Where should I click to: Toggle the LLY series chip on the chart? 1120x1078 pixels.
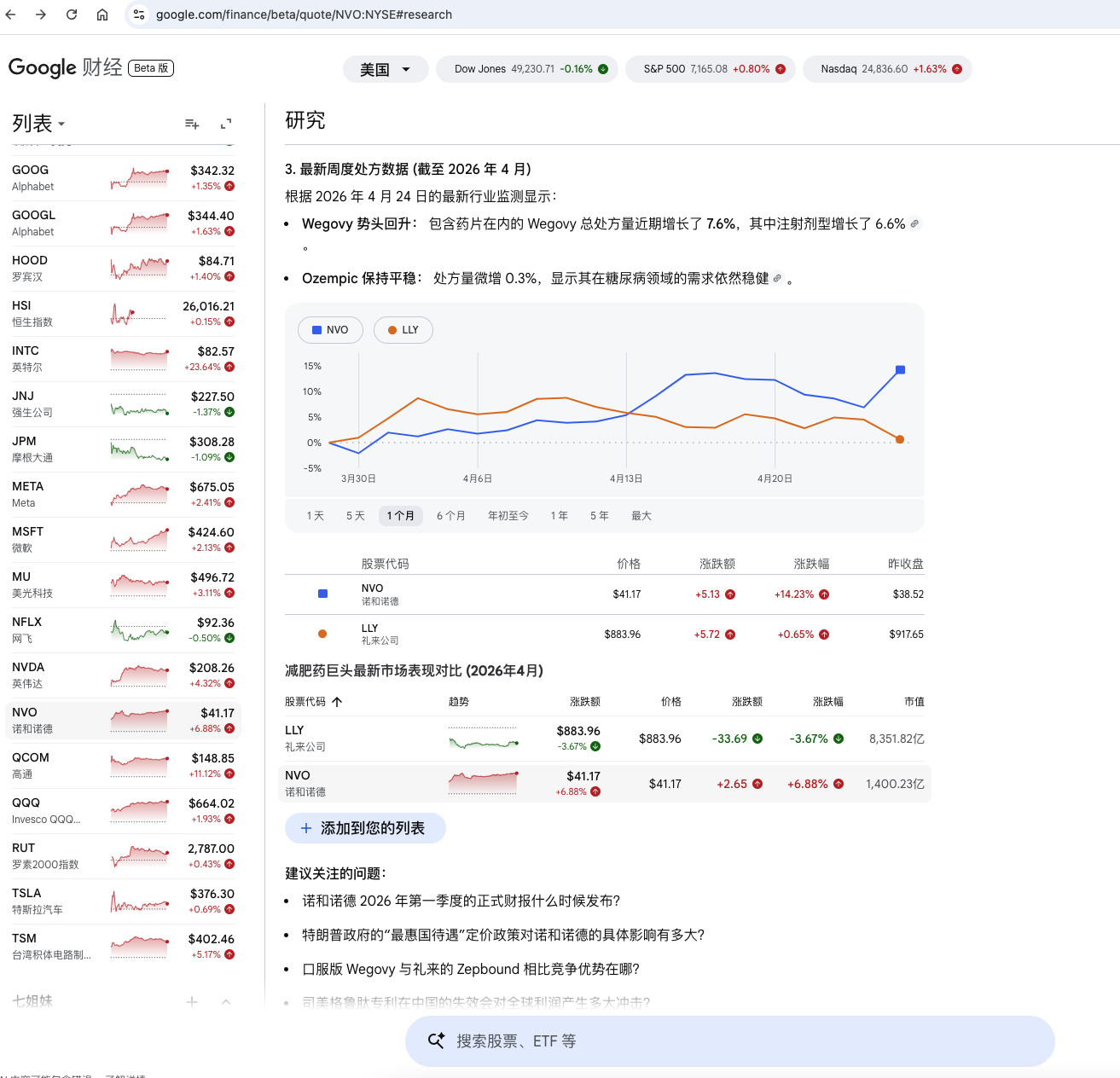pyautogui.click(x=403, y=330)
